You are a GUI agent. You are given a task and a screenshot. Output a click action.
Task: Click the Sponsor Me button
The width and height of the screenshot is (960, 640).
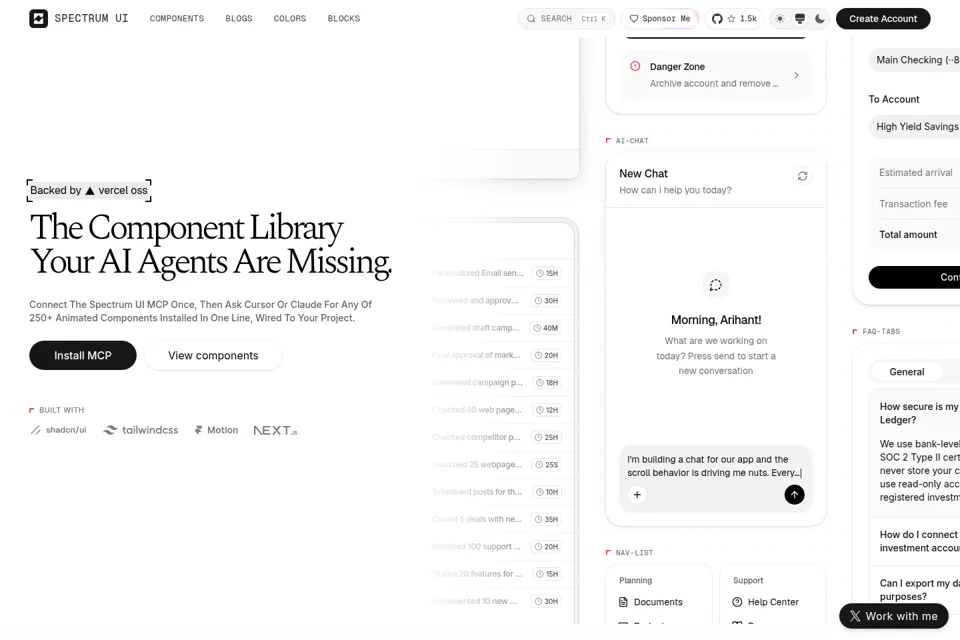[660, 18]
